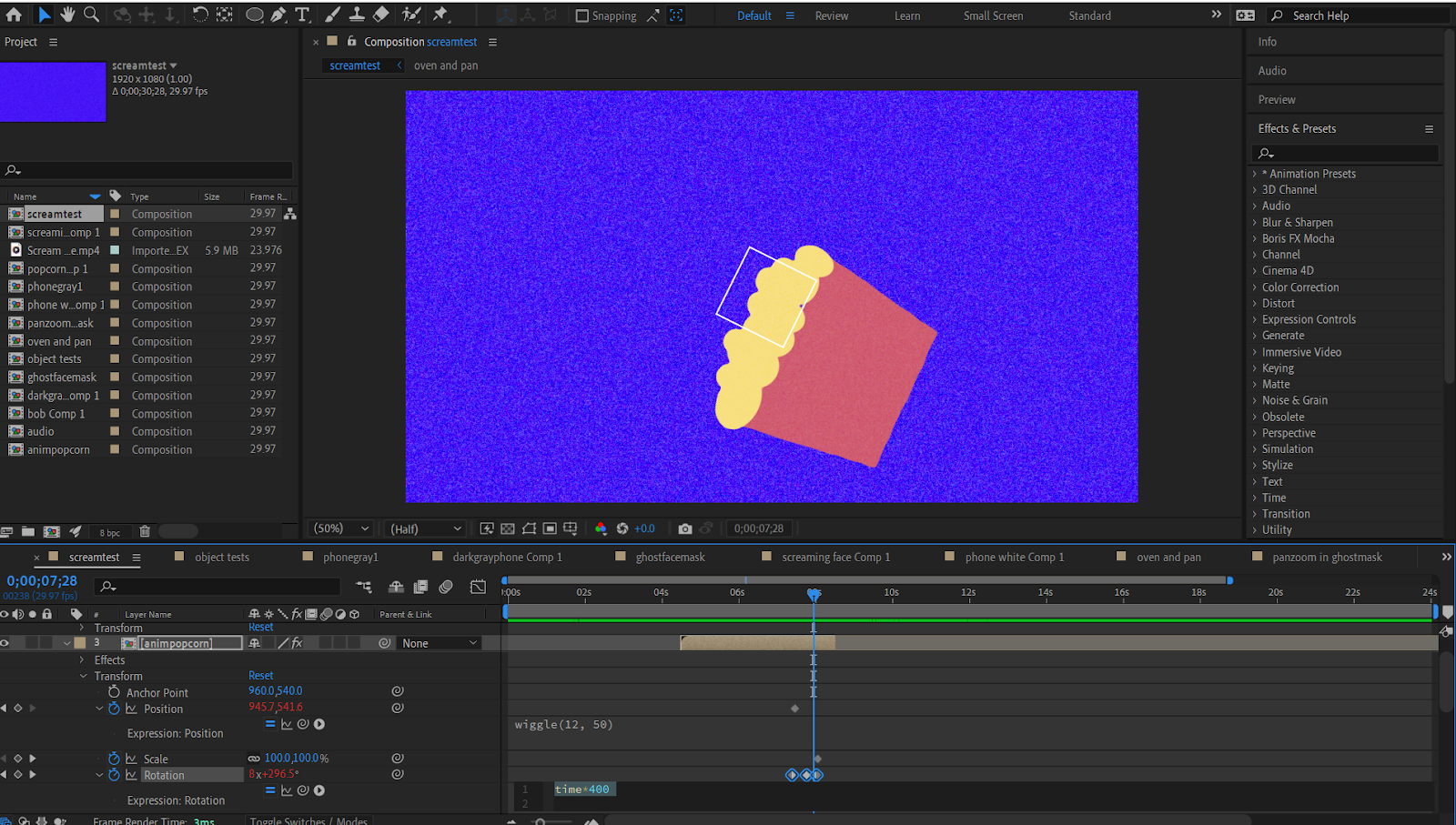
Task: Toggle the Shy layers timeline switch
Action: click(396, 587)
